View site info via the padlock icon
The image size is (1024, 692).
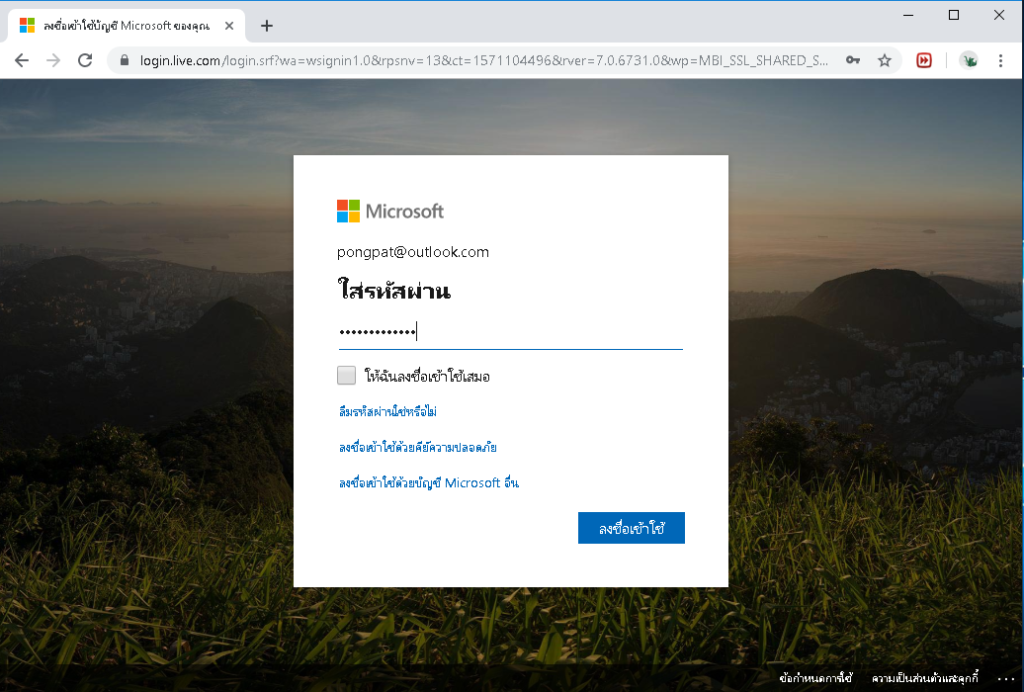124,61
